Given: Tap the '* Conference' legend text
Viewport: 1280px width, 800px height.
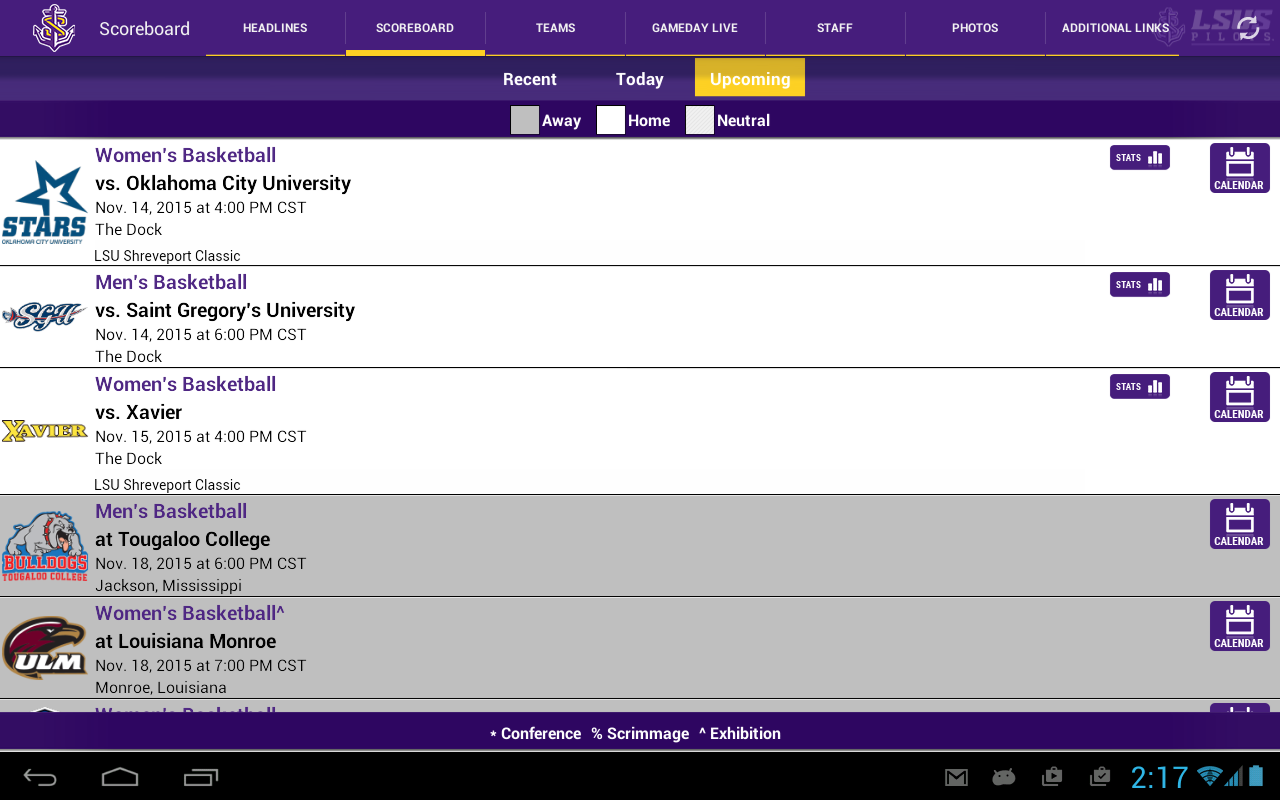Looking at the screenshot, I should tap(535, 734).
